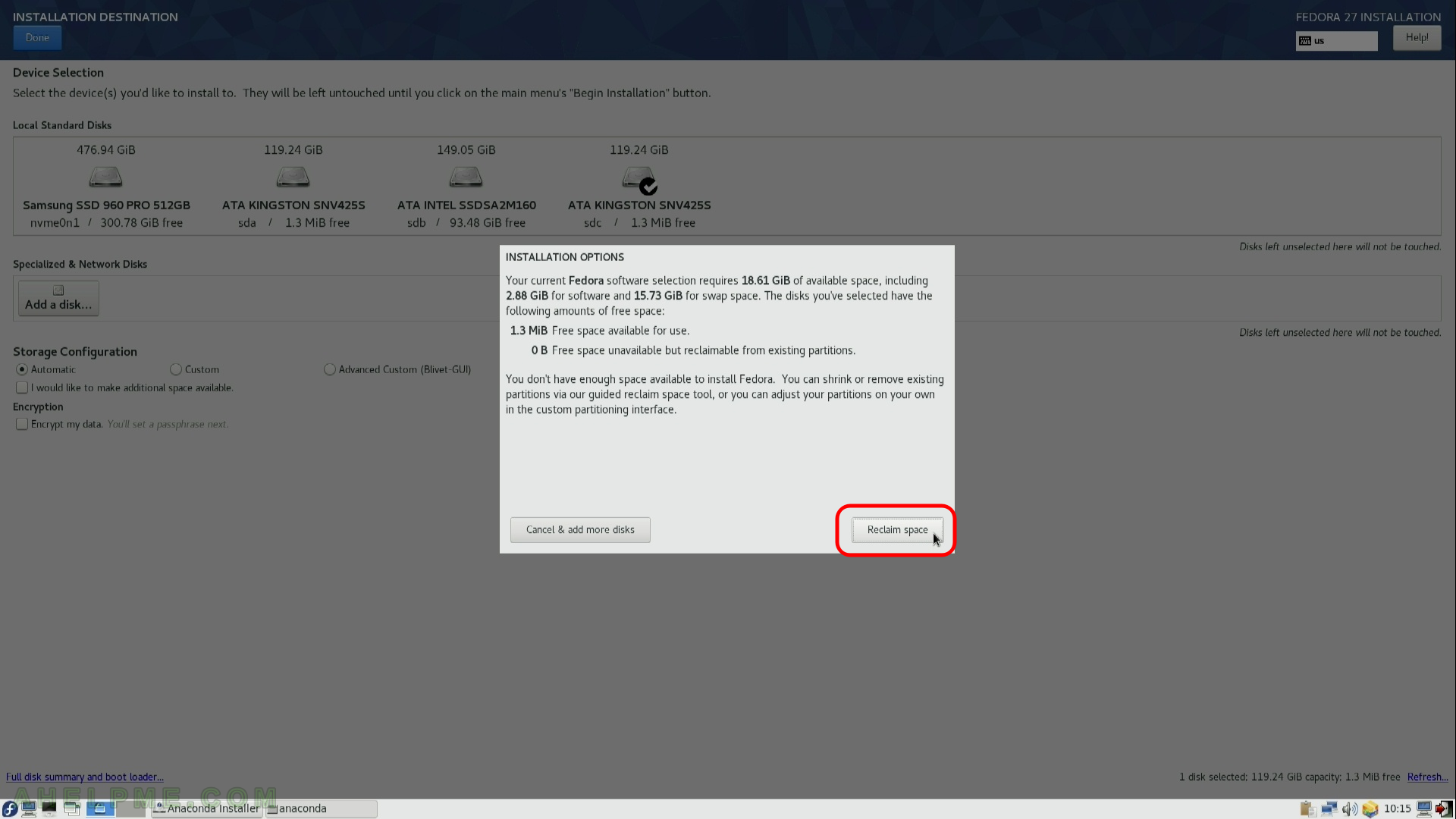Select the Samsung SSD 960 PRO disk icon
Viewport: 1456px width, 819px height.
point(105,177)
